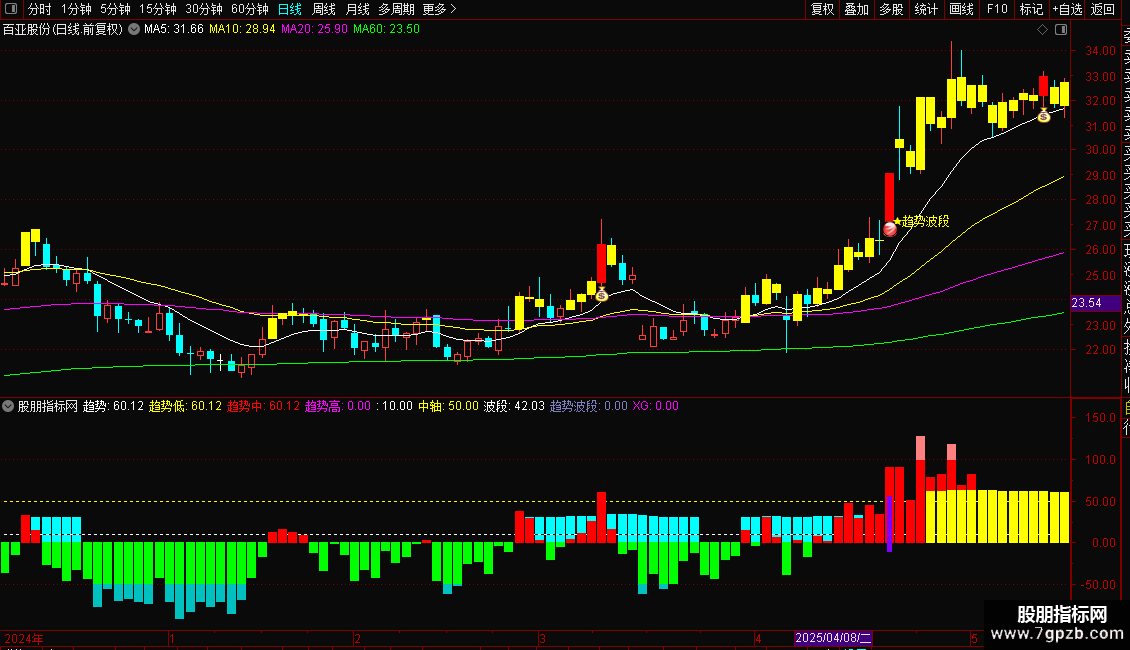Click the MA60: 23.50 value
The image size is (1130, 650).
[x=386, y=30]
